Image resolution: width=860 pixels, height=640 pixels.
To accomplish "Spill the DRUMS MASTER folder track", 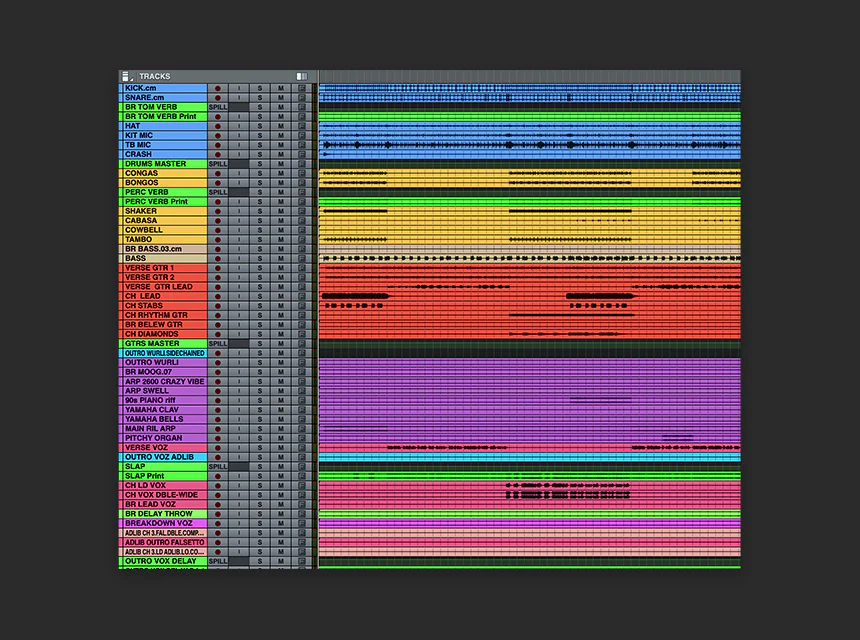I will click(218, 164).
